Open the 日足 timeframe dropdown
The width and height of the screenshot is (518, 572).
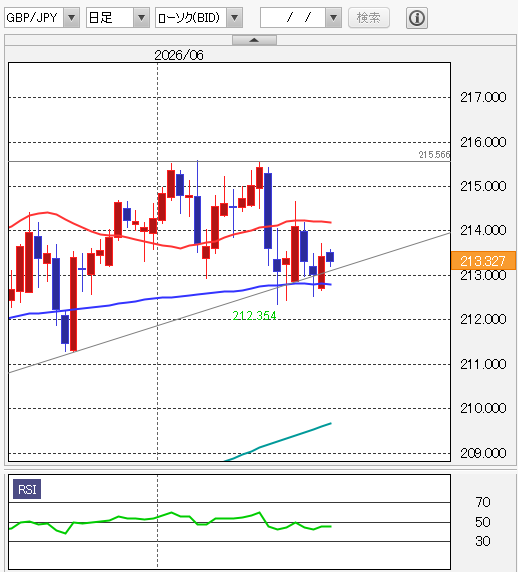118,18
